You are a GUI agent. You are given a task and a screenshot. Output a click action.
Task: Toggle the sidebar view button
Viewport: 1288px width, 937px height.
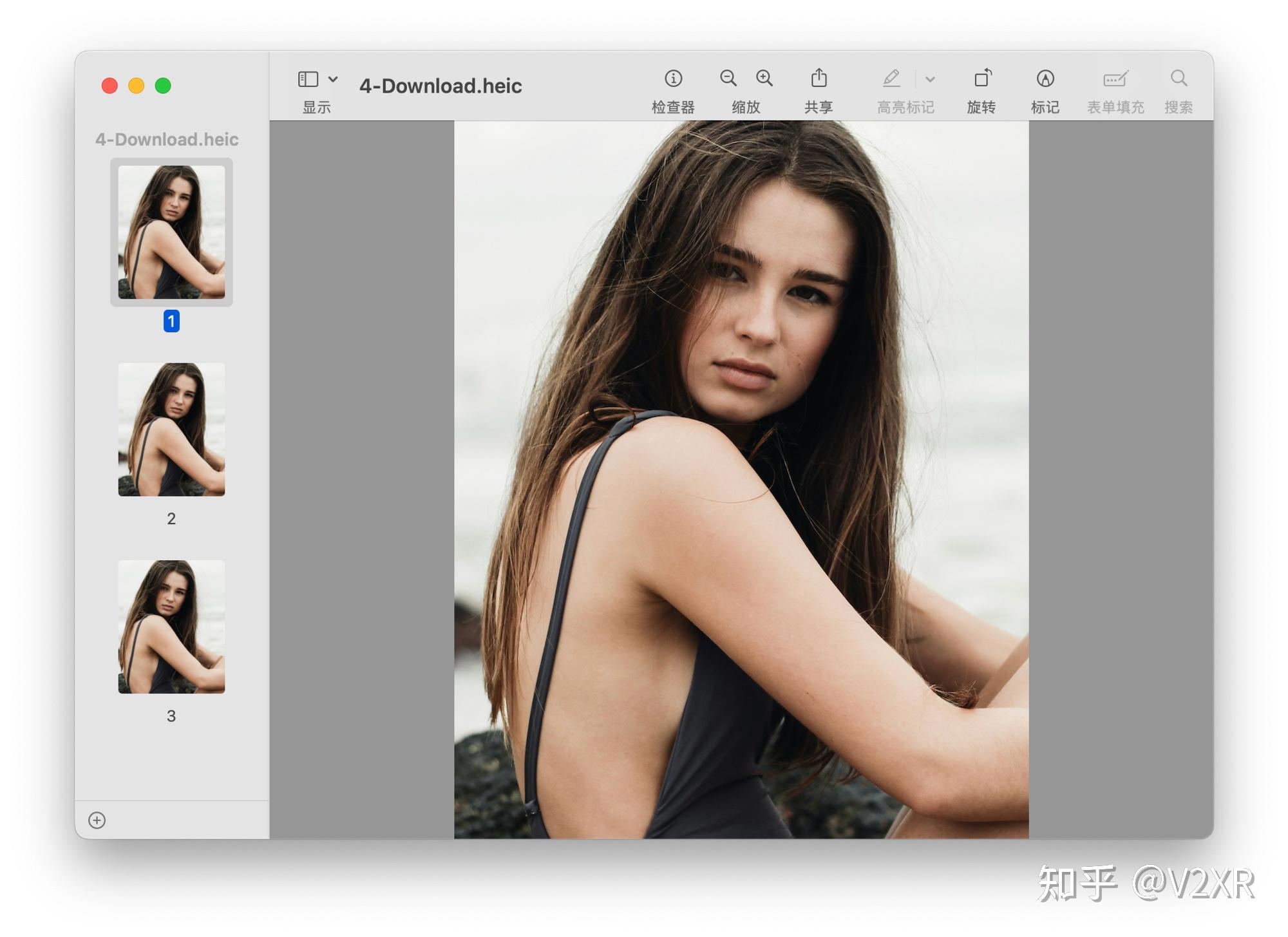[x=308, y=79]
